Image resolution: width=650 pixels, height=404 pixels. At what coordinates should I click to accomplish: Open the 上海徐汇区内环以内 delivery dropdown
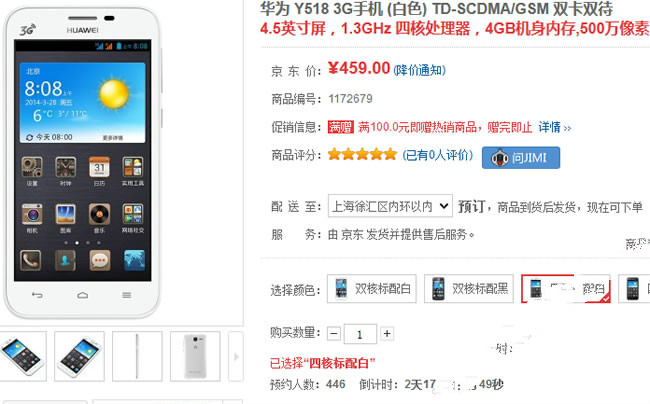click(x=390, y=206)
